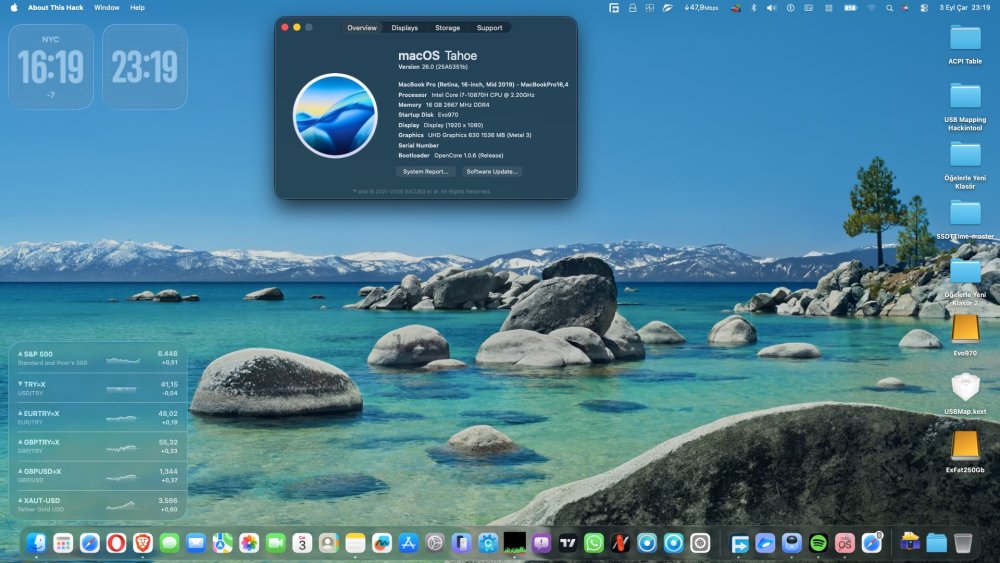
Task: Open WhatsApp from the dock
Action: point(594,543)
